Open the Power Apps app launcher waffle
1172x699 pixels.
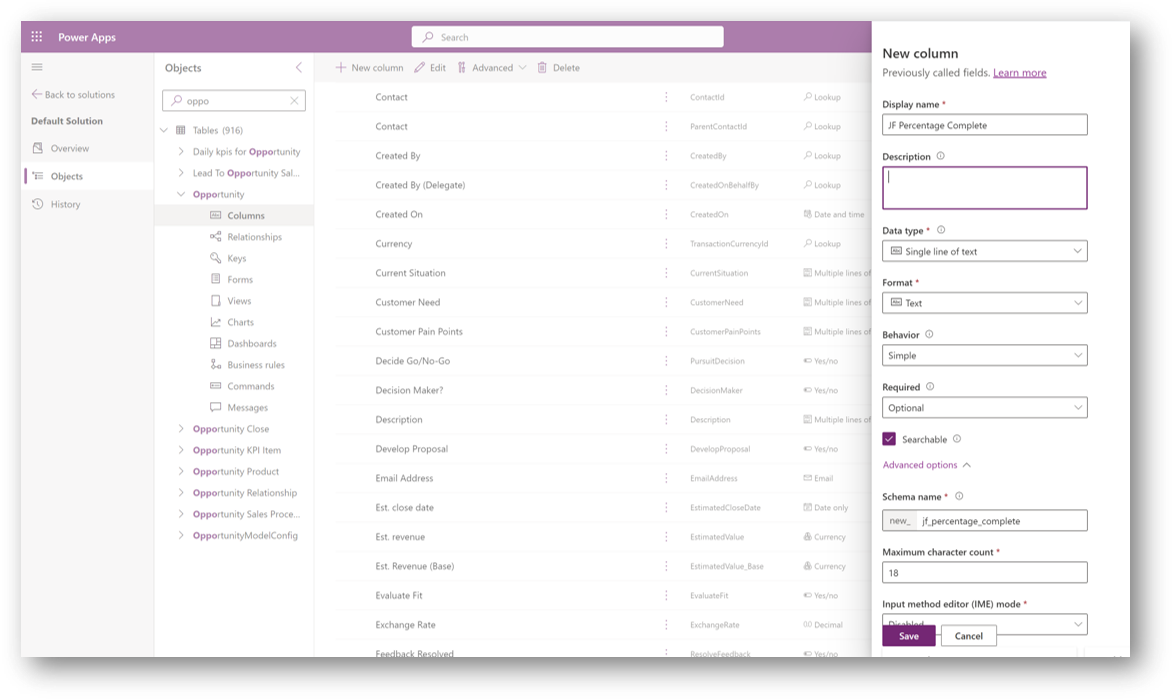[x=37, y=37]
